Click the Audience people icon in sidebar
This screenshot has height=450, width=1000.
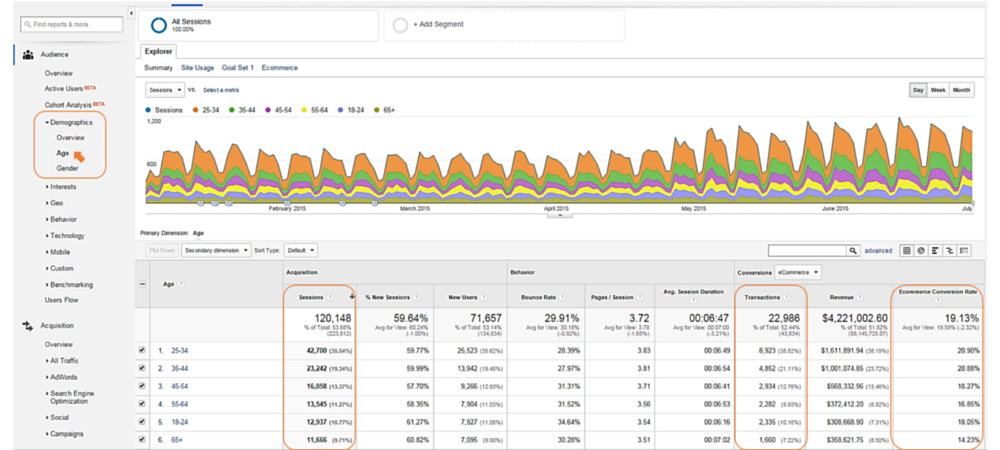point(27,55)
